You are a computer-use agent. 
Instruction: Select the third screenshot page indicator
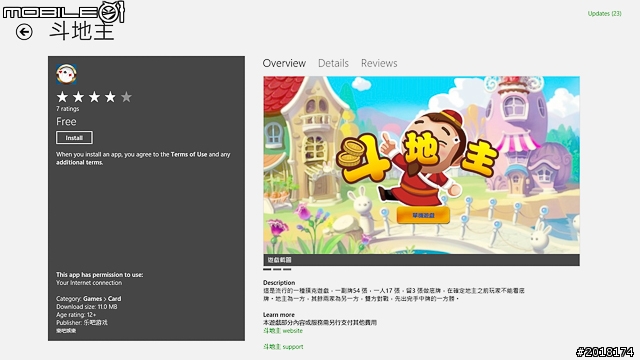click(x=287, y=269)
